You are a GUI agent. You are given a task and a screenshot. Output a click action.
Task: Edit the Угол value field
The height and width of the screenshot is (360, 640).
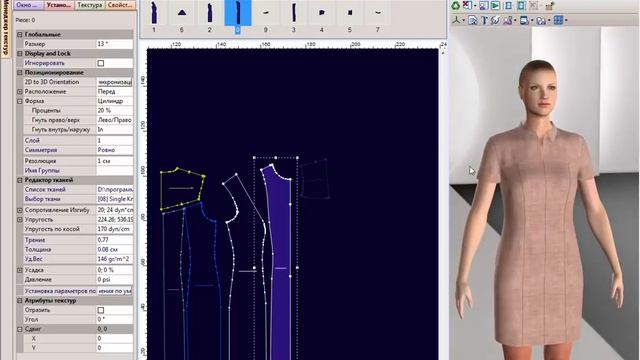click(x=115, y=320)
